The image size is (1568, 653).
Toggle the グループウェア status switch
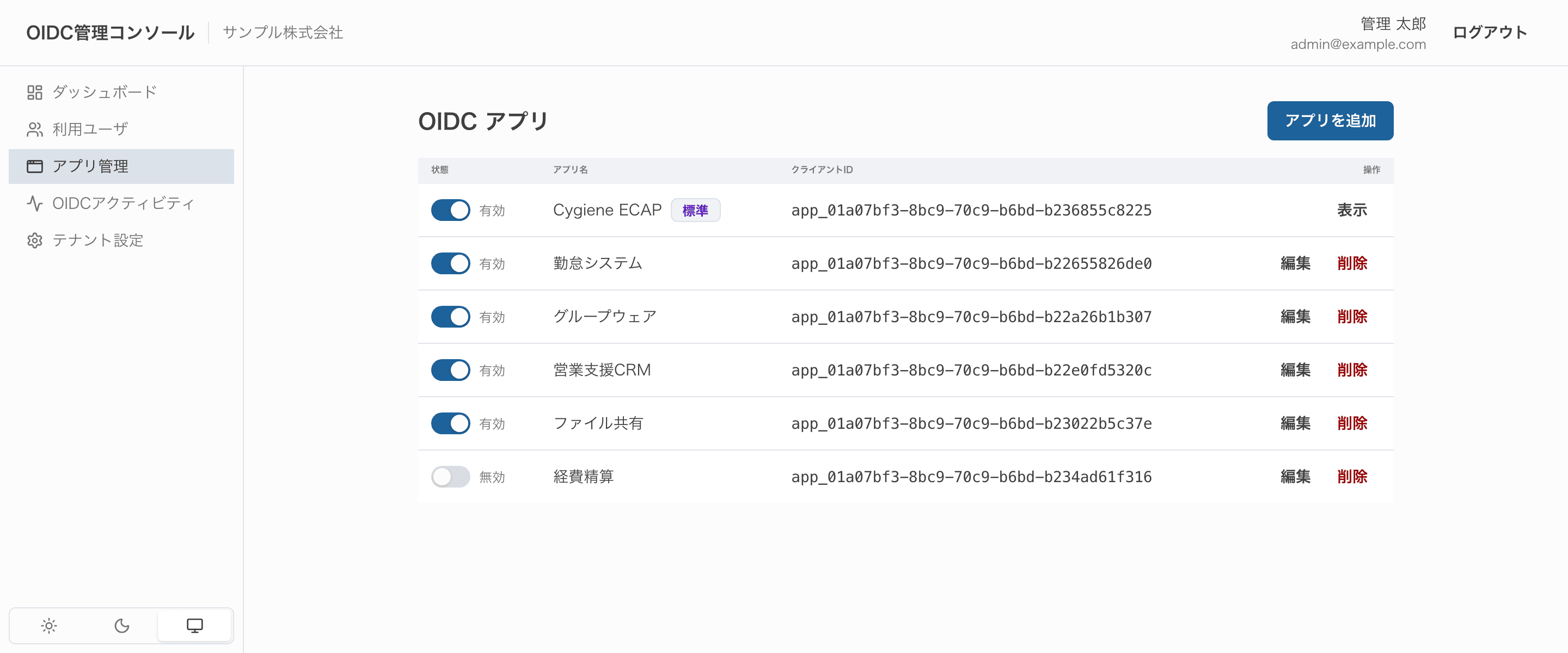pos(450,317)
